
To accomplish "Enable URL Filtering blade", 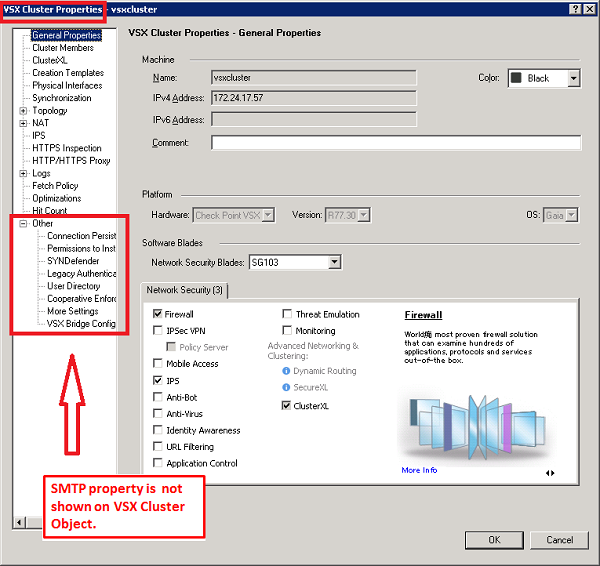I will (x=157, y=447).
